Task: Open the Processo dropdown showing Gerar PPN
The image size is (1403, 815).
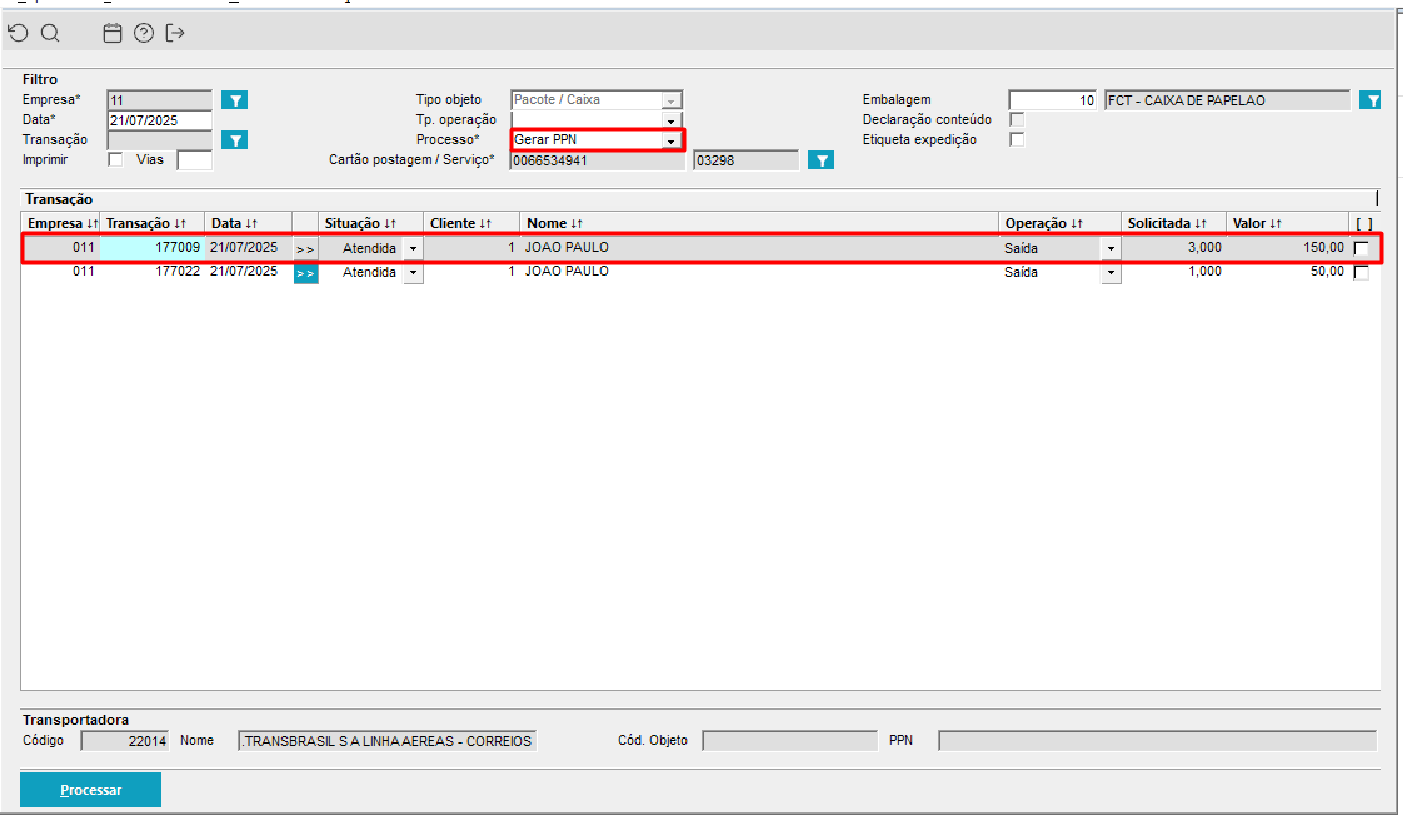Action: coord(672,140)
